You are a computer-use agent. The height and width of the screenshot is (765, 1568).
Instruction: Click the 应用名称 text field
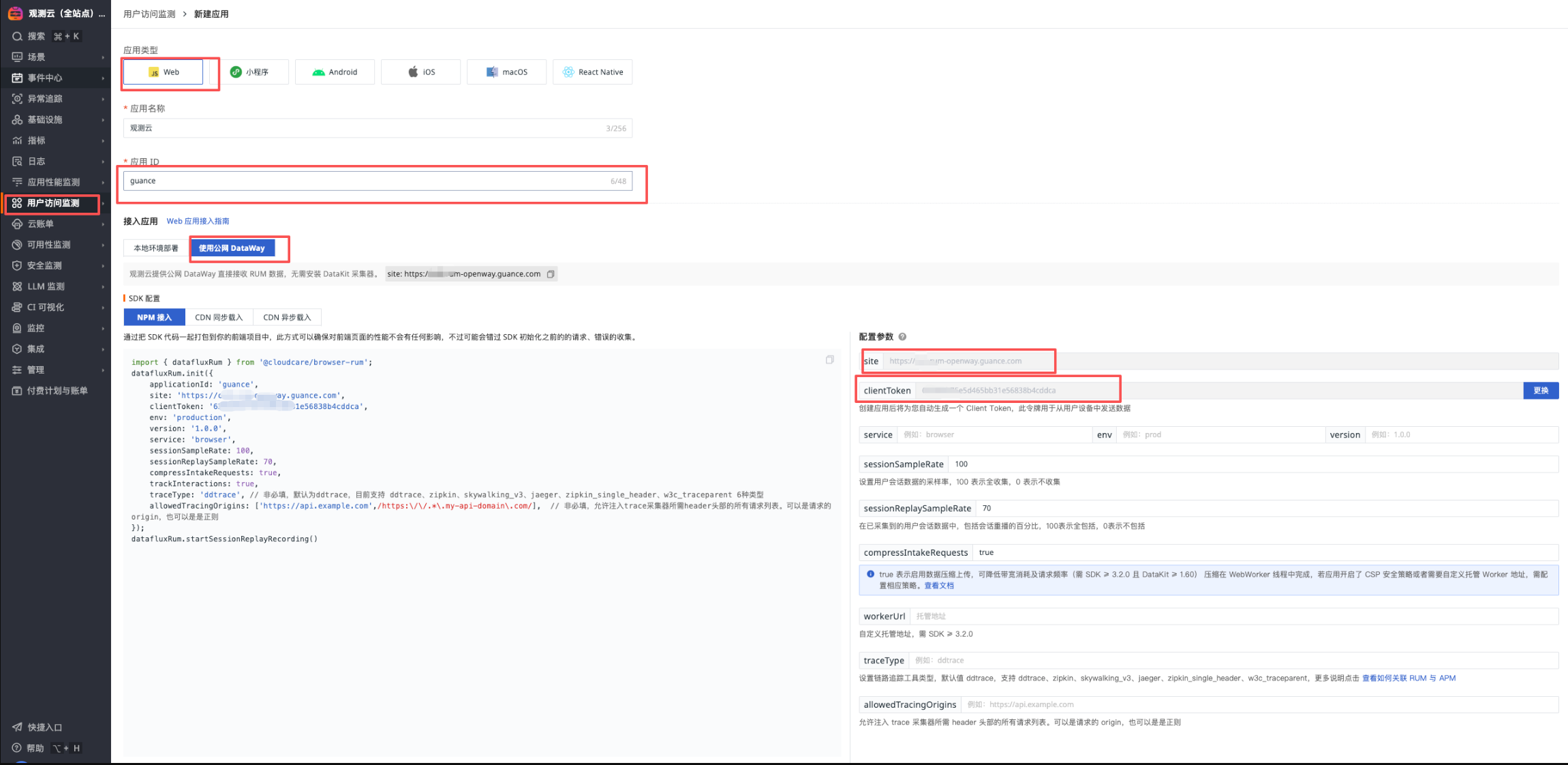point(367,128)
